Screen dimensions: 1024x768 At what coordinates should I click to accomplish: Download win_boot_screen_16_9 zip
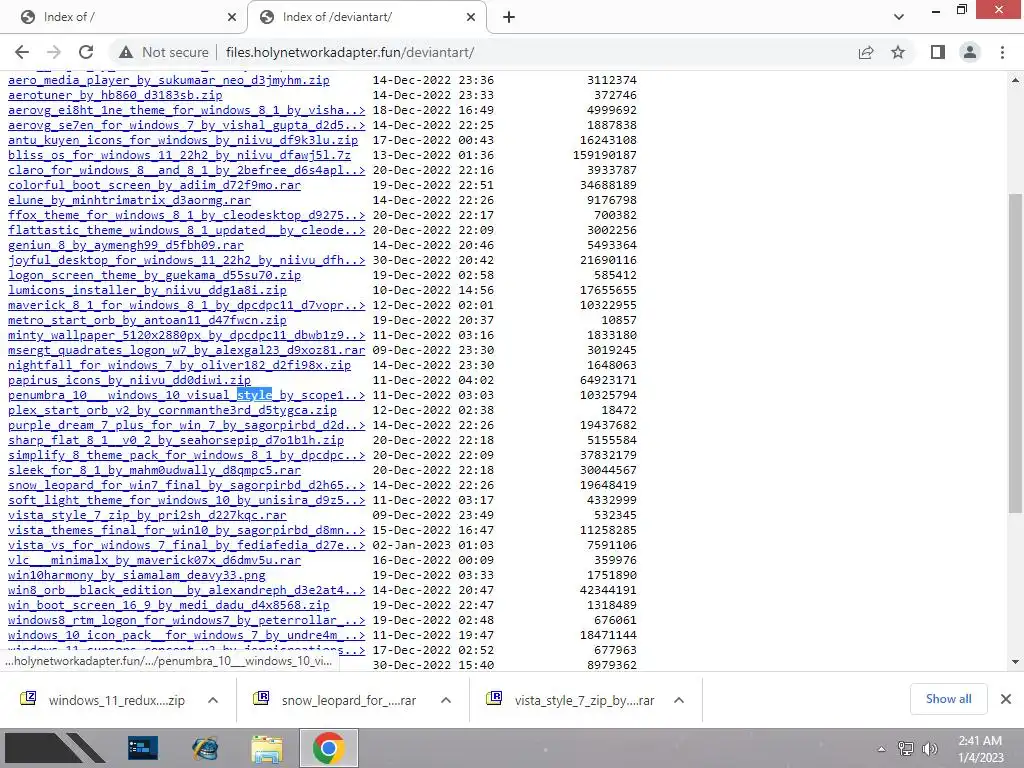(x=168, y=606)
